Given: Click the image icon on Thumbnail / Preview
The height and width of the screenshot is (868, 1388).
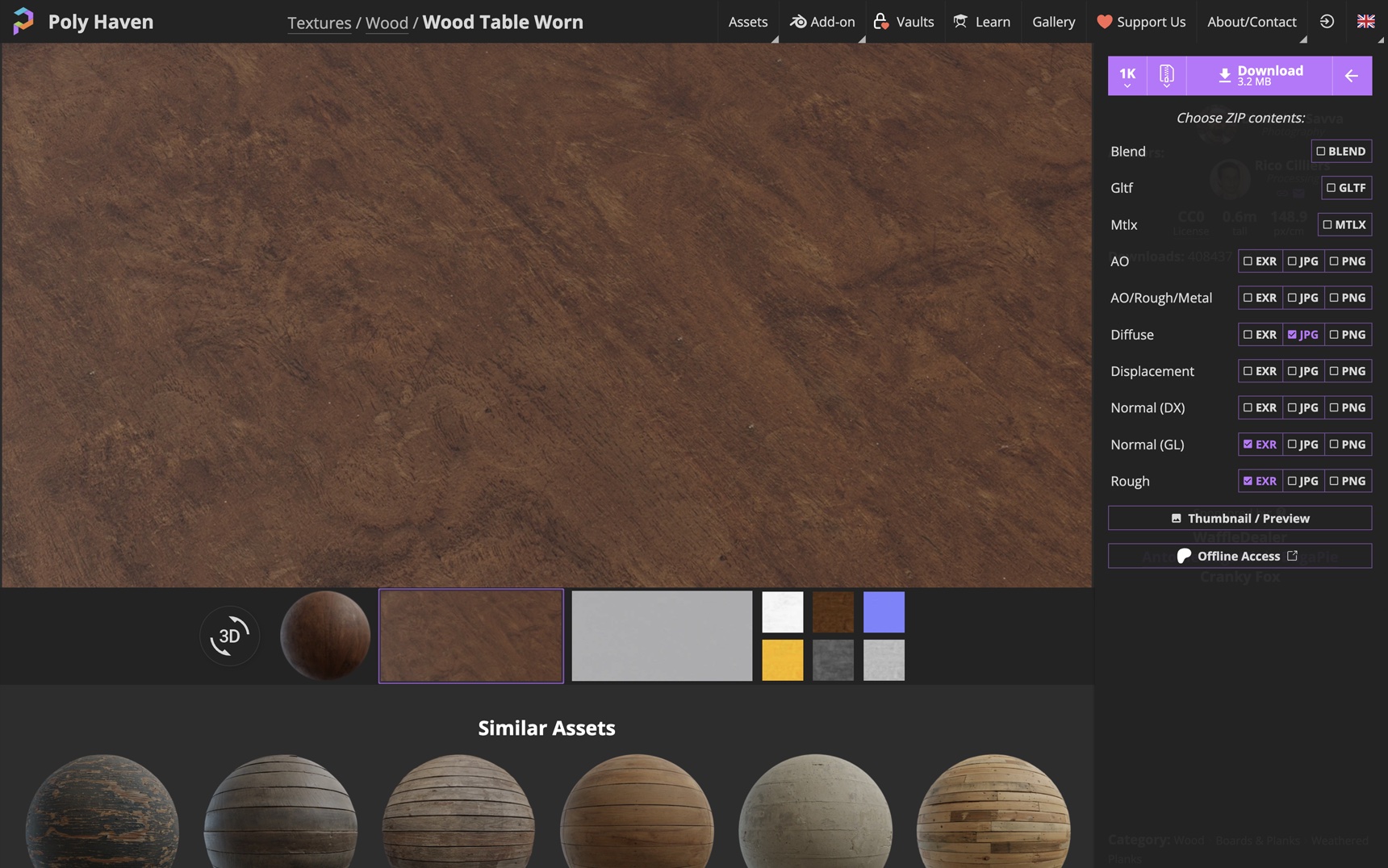Looking at the screenshot, I should (x=1176, y=518).
